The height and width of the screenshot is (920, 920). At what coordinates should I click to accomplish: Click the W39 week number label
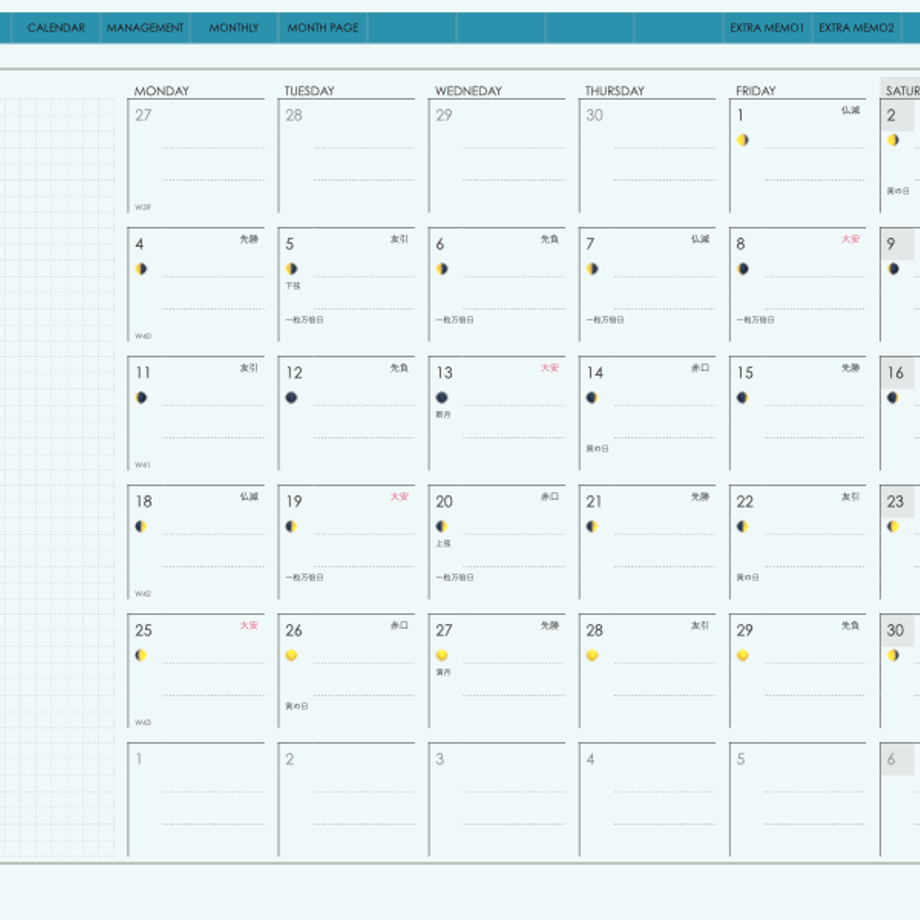143,207
